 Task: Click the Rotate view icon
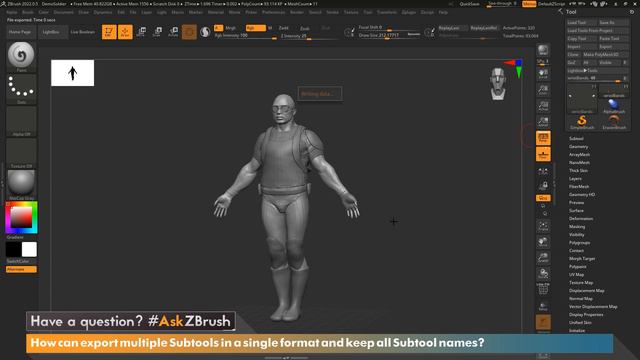(x=543, y=273)
